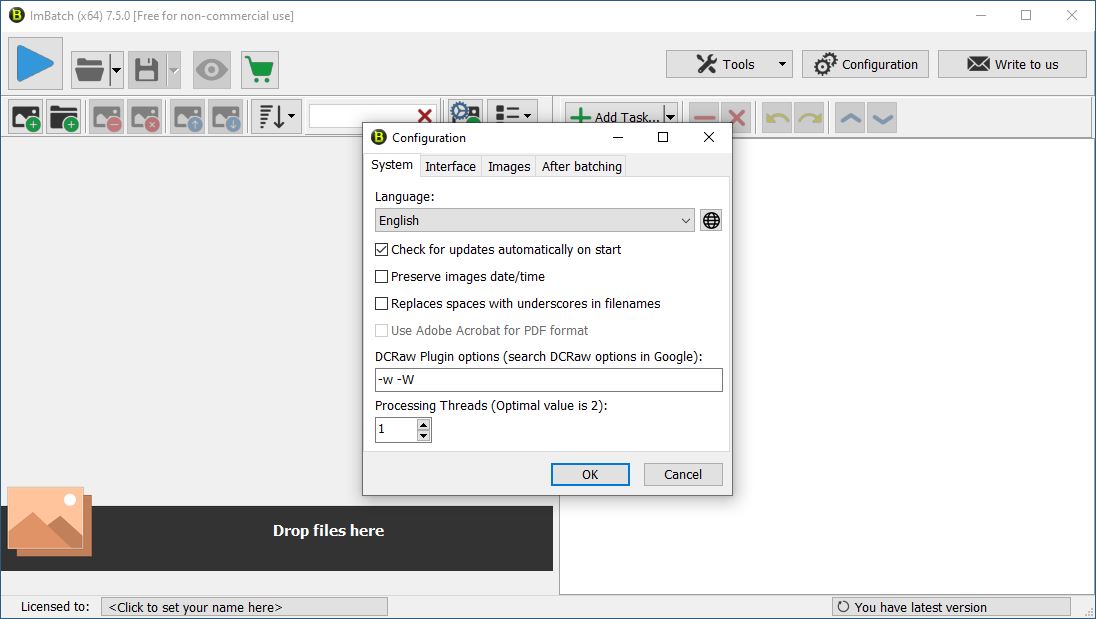
Task: Uncheck Check for updates automatically on start
Action: coord(382,249)
